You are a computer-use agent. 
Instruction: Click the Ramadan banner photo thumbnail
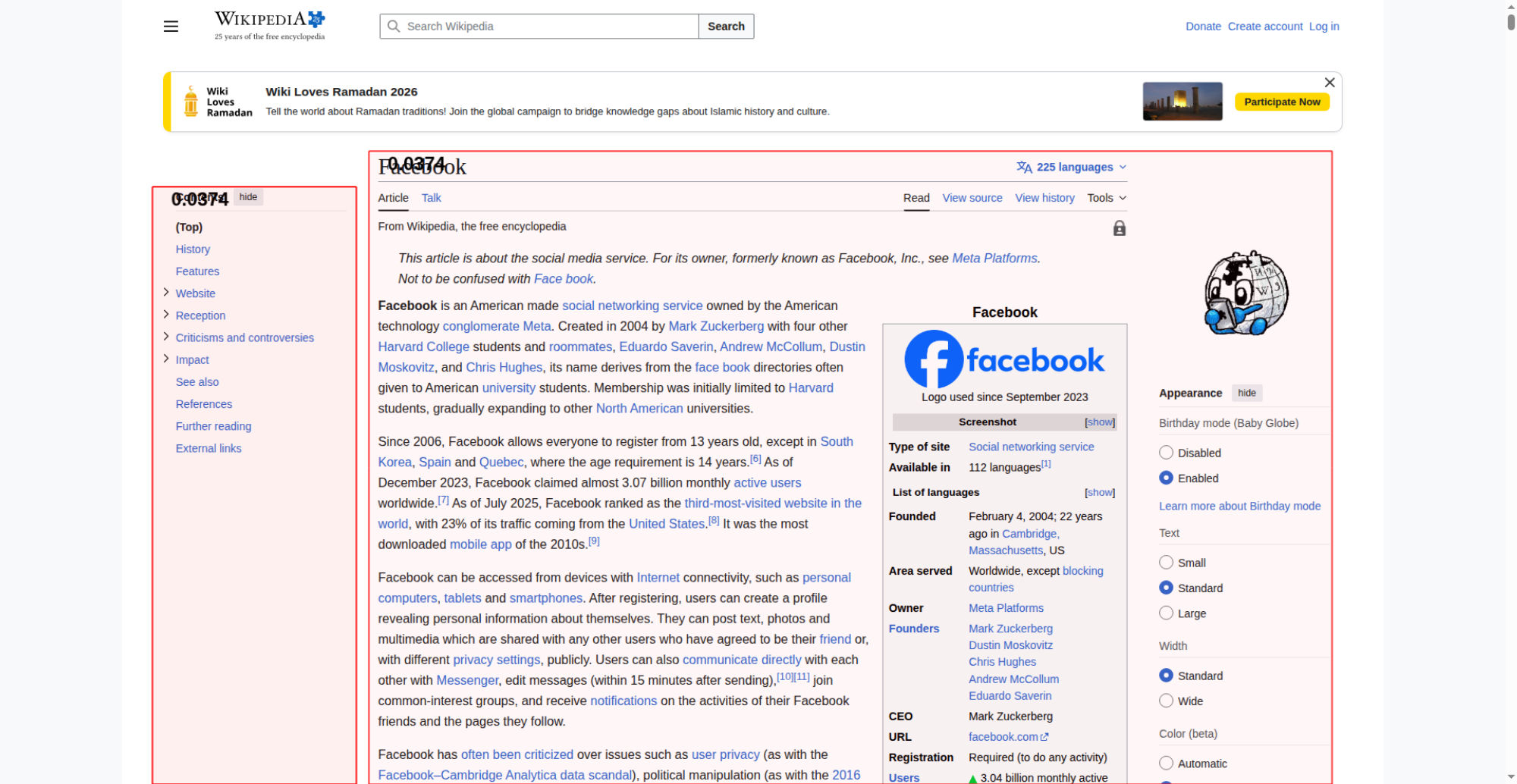coord(1182,102)
